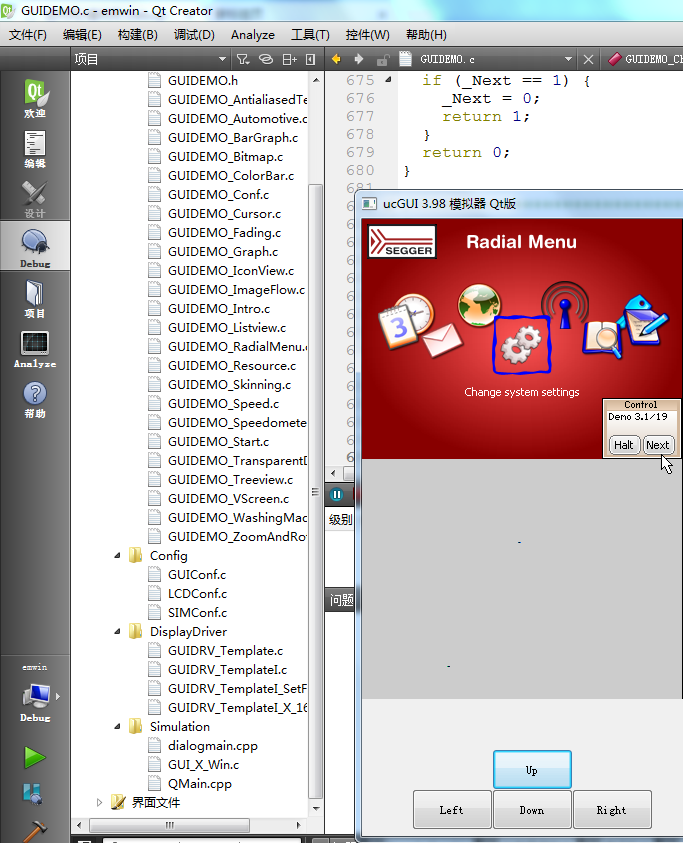Open the 调试(D) menu
The height and width of the screenshot is (843, 683).
(194, 34)
